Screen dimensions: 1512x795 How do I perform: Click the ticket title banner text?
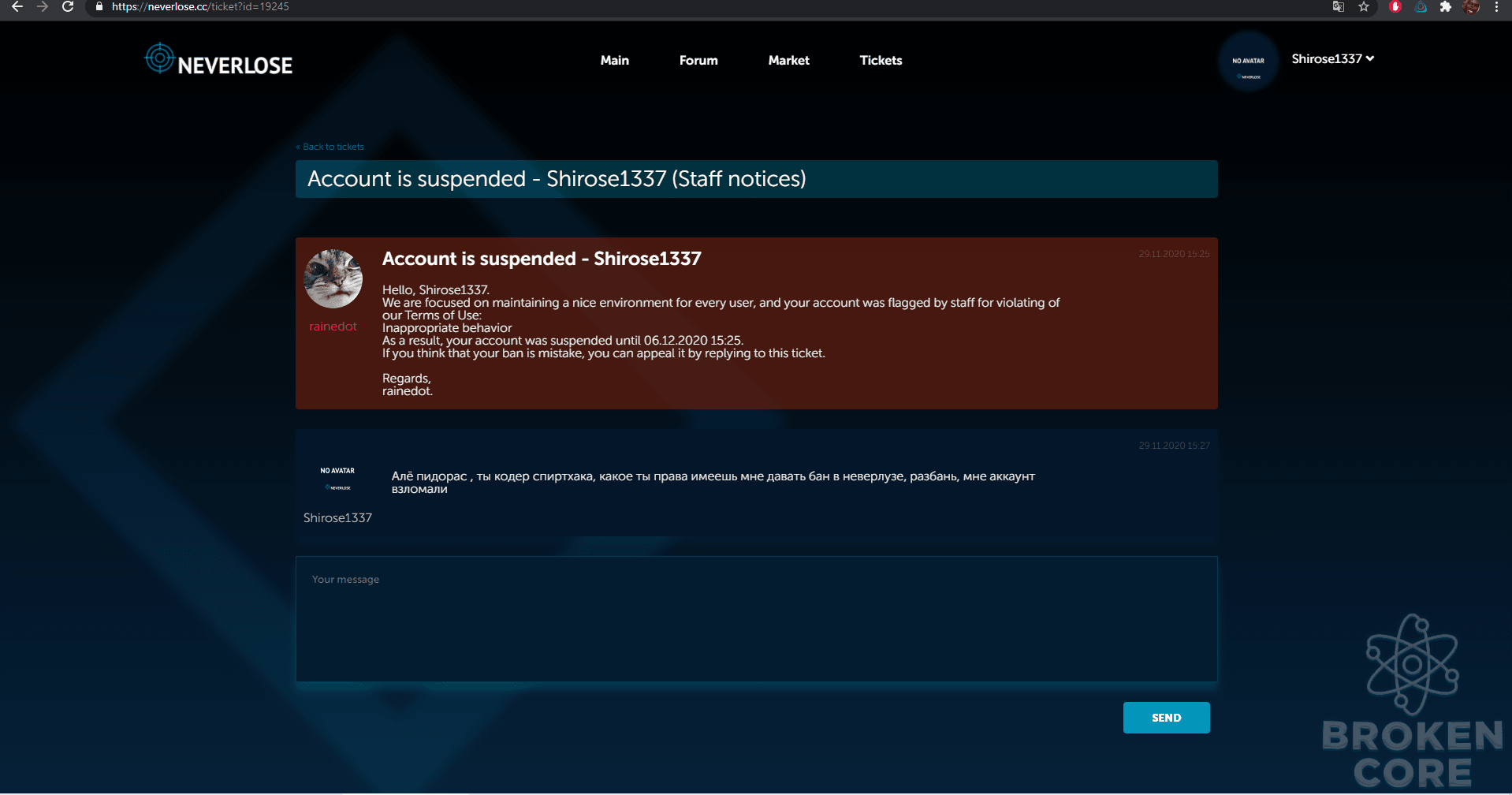(x=557, y=179)
